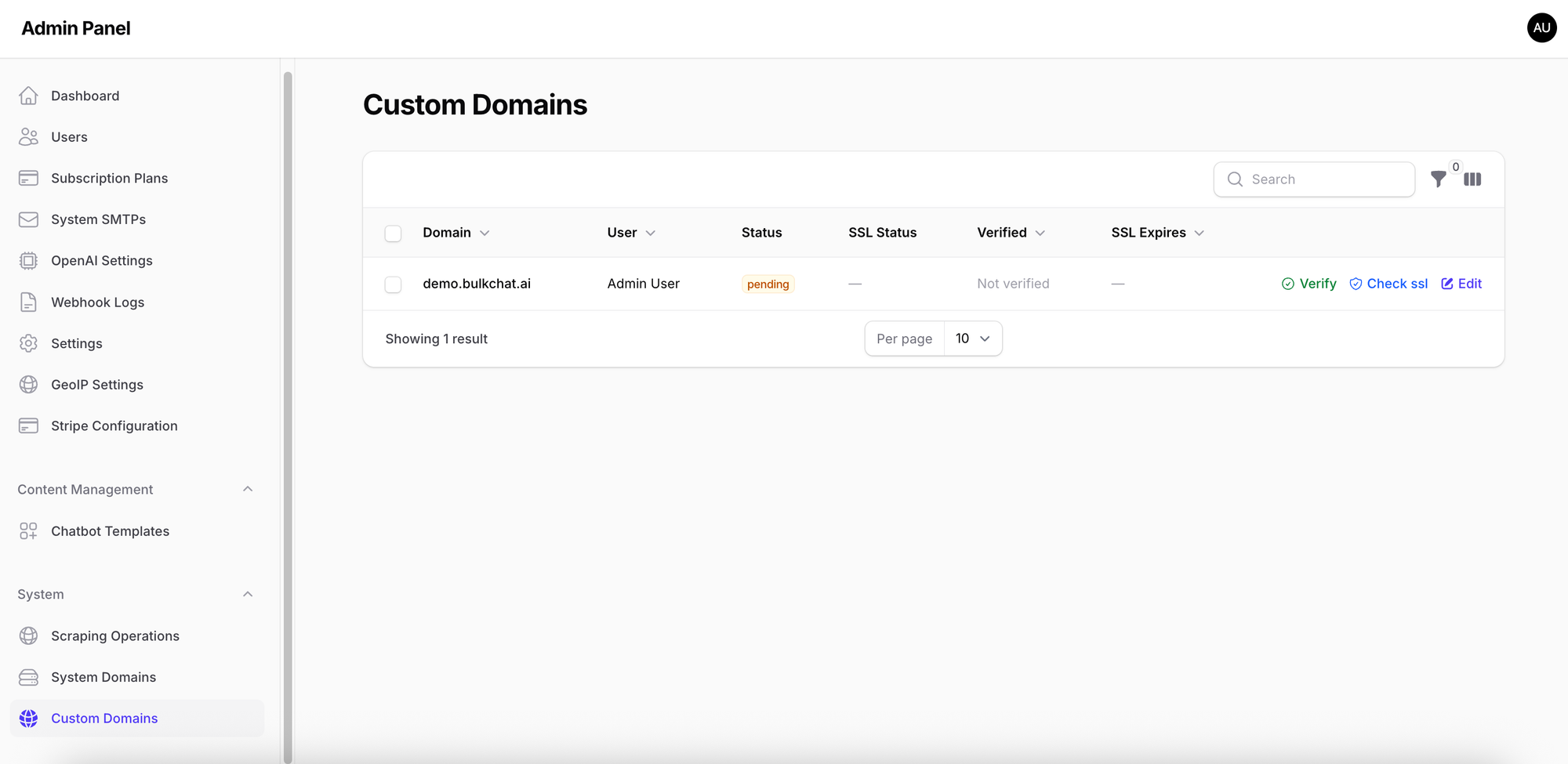Open the toggle columns icon
Screen dimensions: 1568x764
tap(1472, 179)
